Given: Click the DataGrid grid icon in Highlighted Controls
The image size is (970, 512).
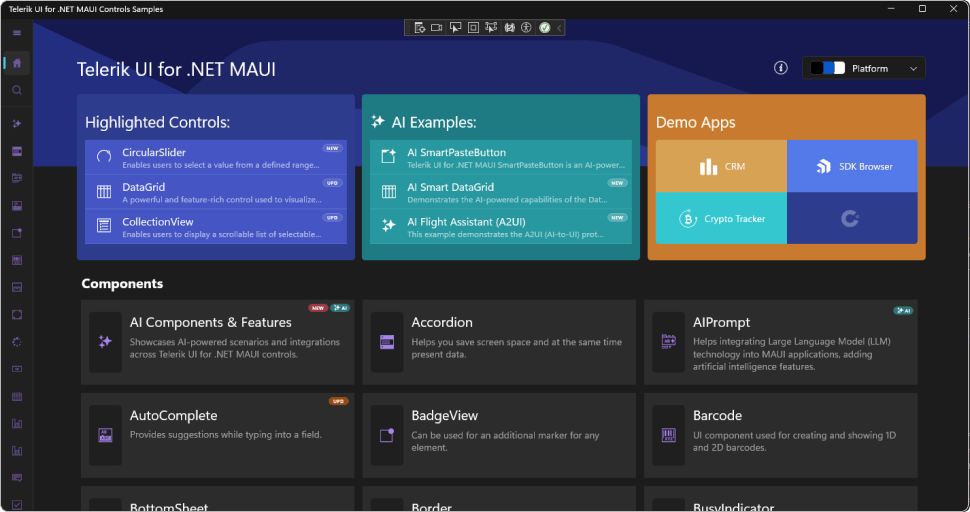Looking at the screenshot, I should point(104,192).
